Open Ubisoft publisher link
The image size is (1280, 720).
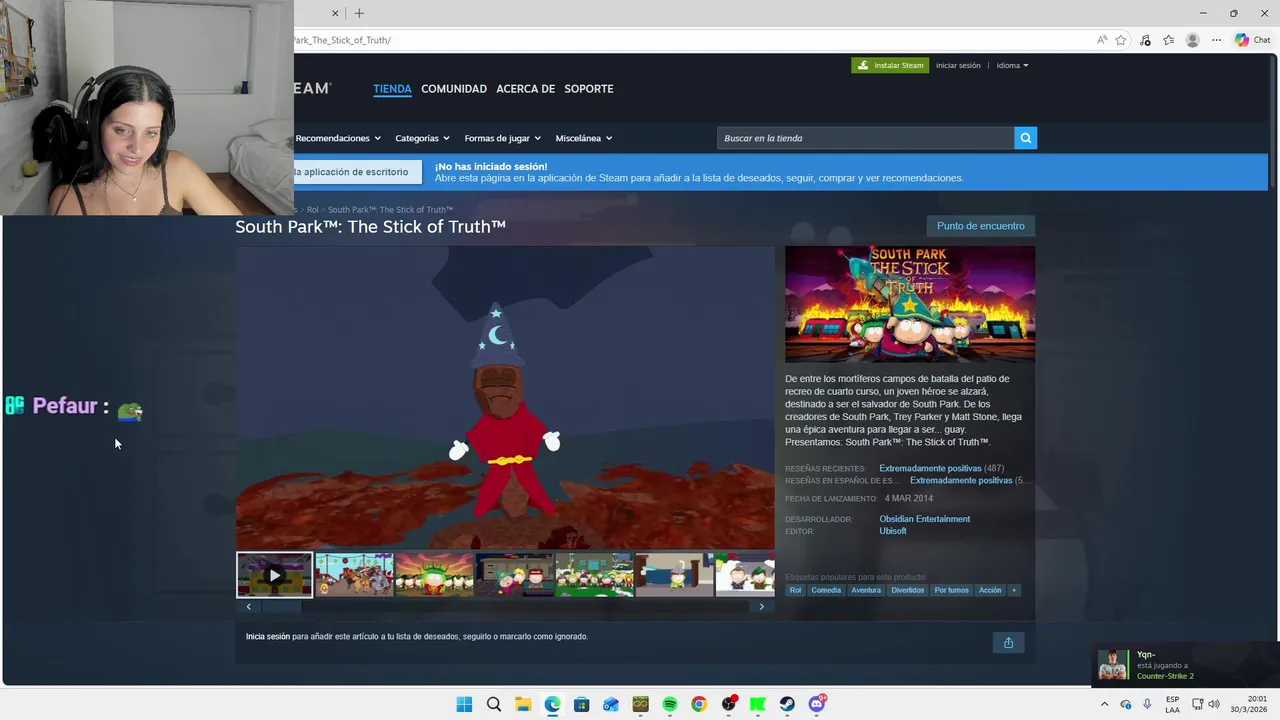[x=893, y=531]
